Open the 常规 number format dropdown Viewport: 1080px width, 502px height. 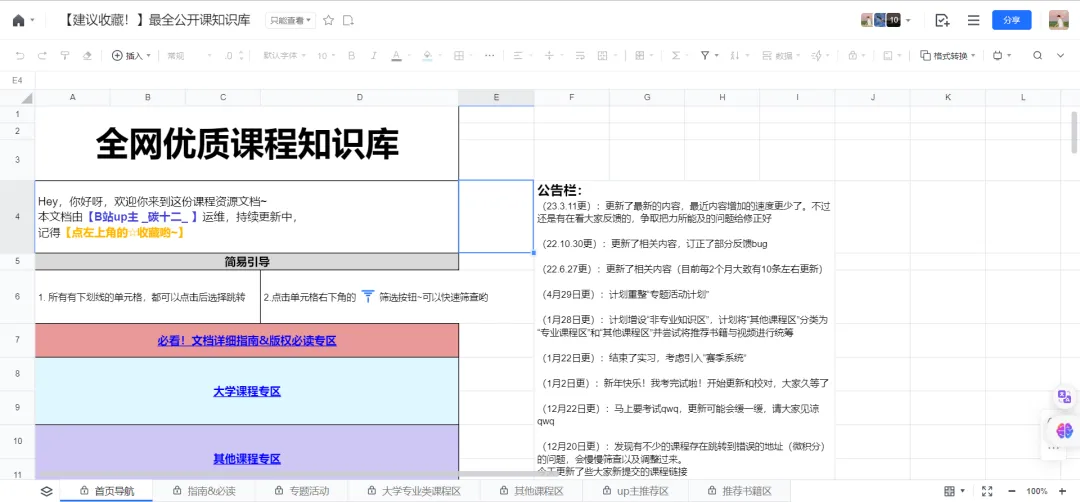189,56
